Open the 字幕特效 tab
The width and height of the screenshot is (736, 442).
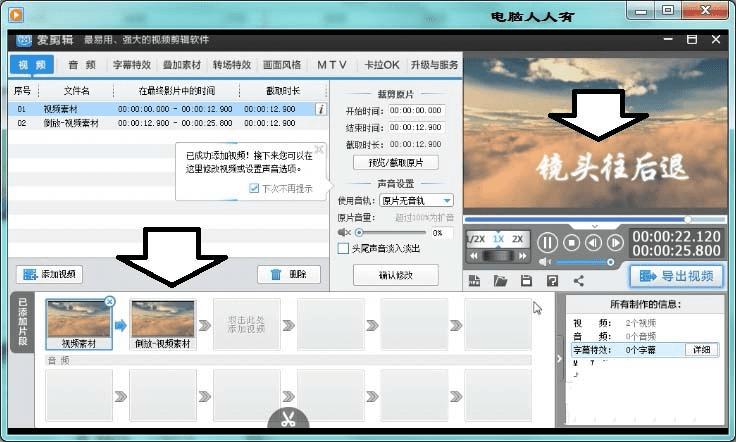tap(132, 65)
